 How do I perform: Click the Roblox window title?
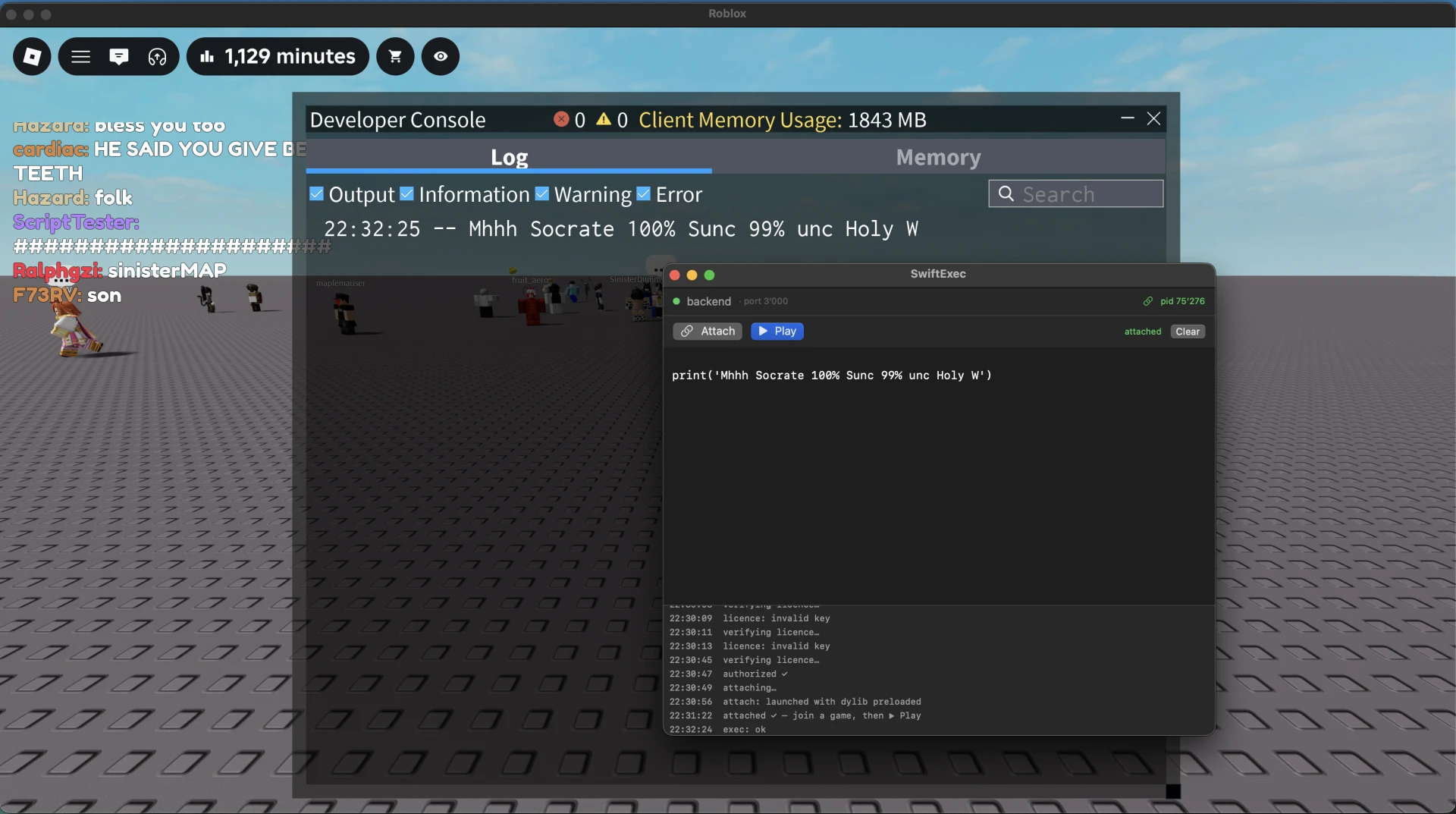click(727, 14)
